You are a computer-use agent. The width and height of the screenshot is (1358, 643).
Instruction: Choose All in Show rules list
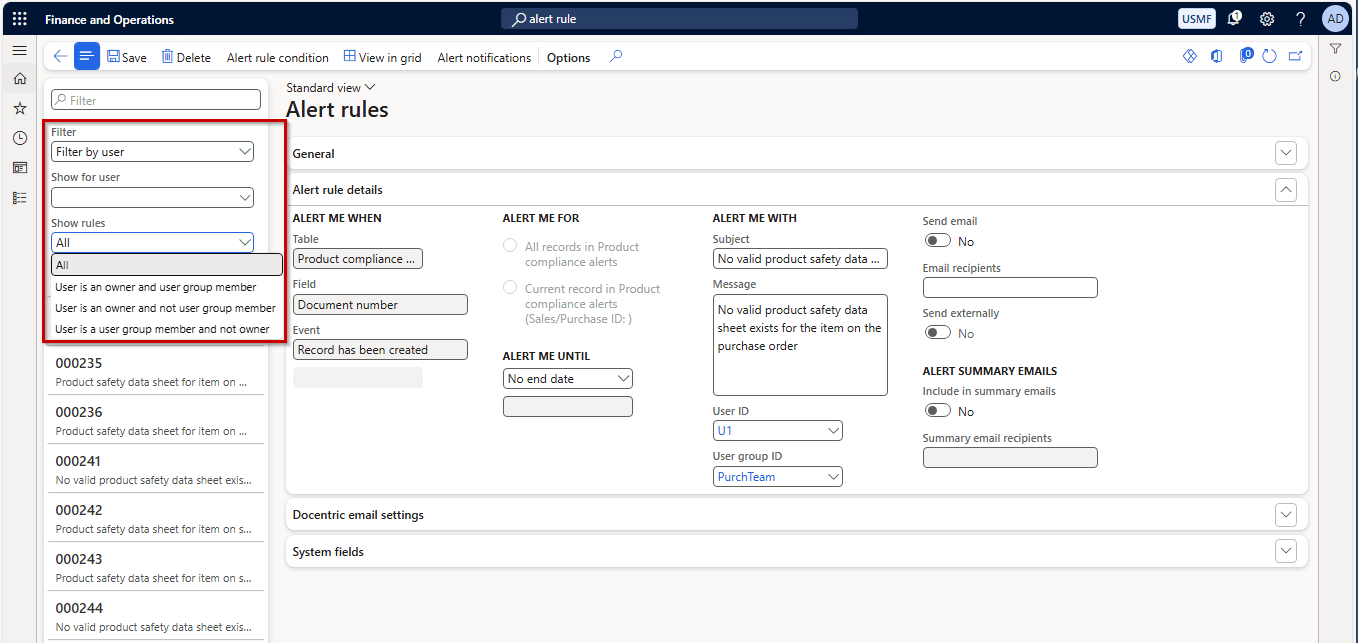(x=167, y=265)
